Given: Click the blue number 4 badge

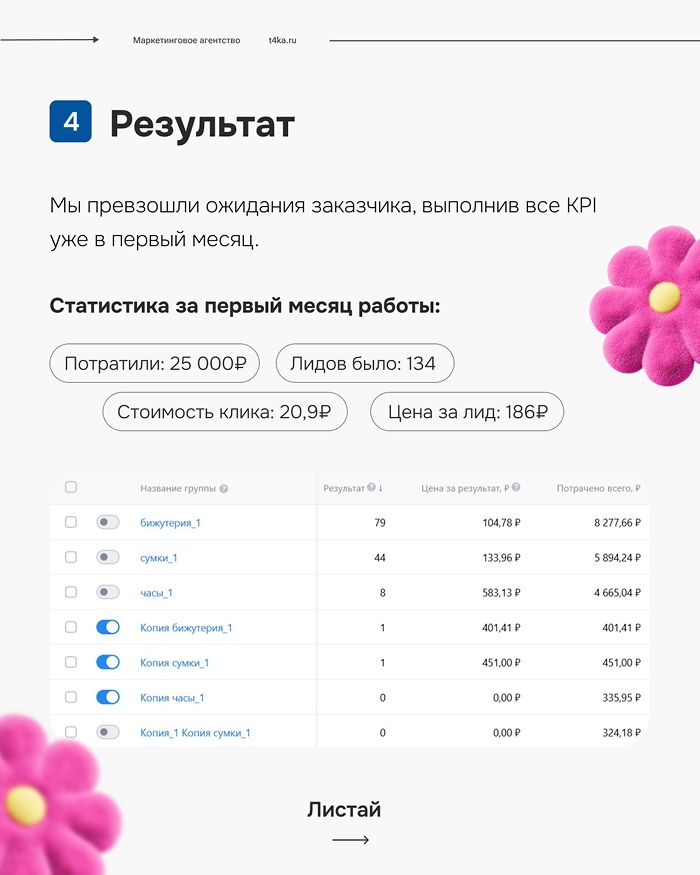Looking at the screenshot, I should (x=70, y=123).
